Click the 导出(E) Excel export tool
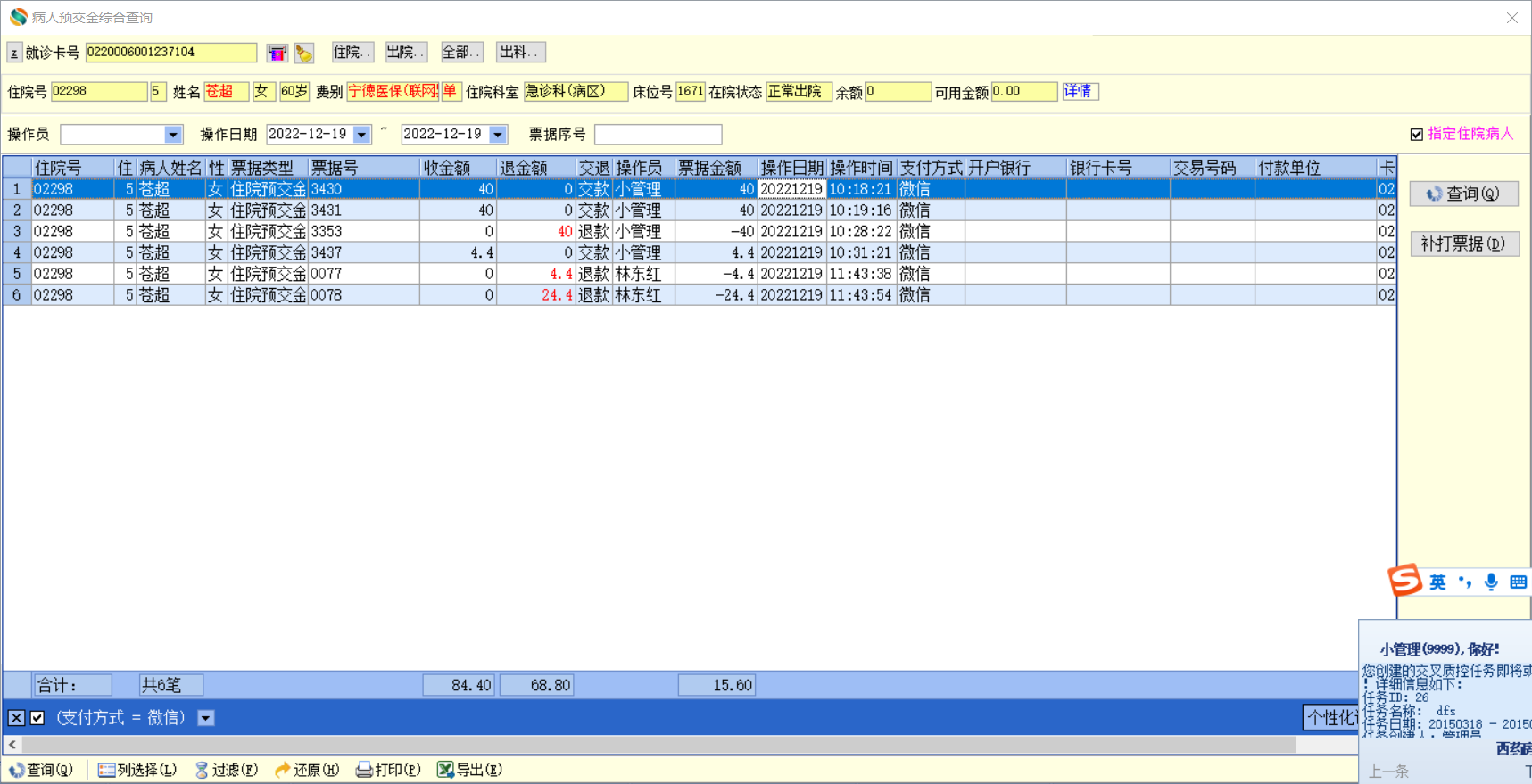The width and height of the screenshot is (1532, 784). pos(469,770)
